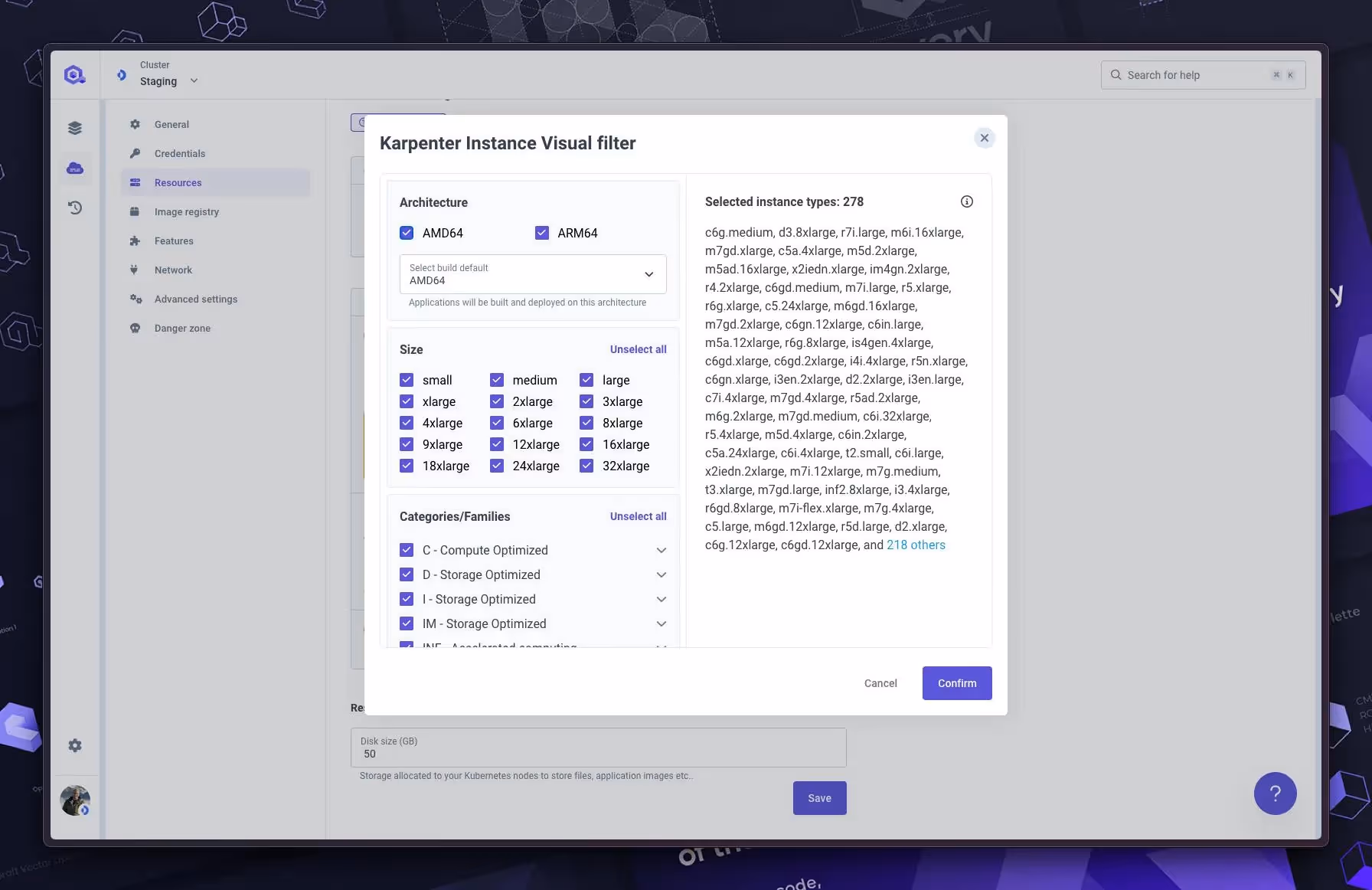The image size is (1372, 890).
Task: Select the Resources settings section
Action: tap(216, 182)
